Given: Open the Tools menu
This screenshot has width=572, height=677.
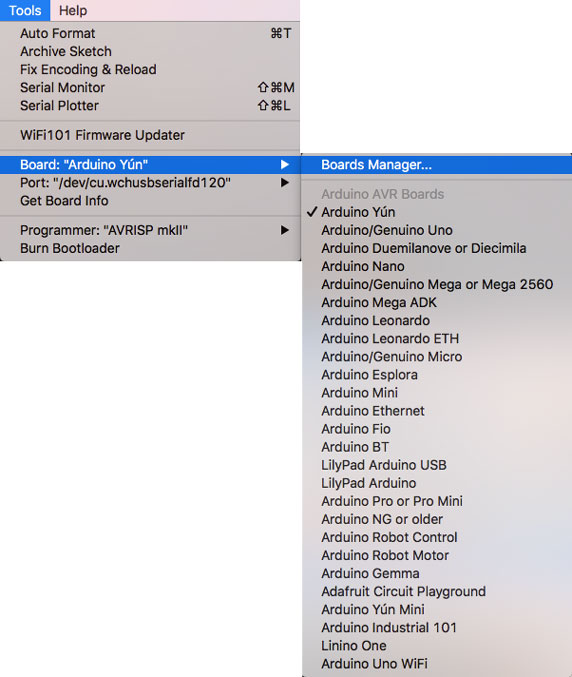Looking at the screenshot, I should pos(25,10).
